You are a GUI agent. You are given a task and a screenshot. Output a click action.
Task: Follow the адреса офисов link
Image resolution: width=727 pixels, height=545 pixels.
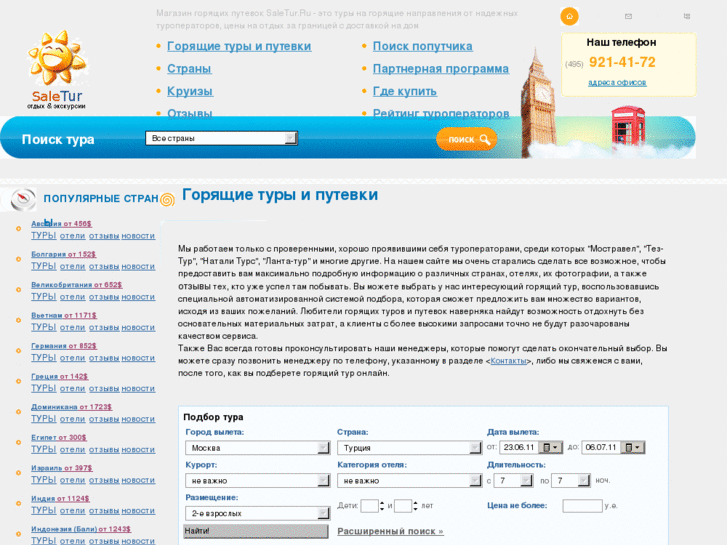coord(617,83)
